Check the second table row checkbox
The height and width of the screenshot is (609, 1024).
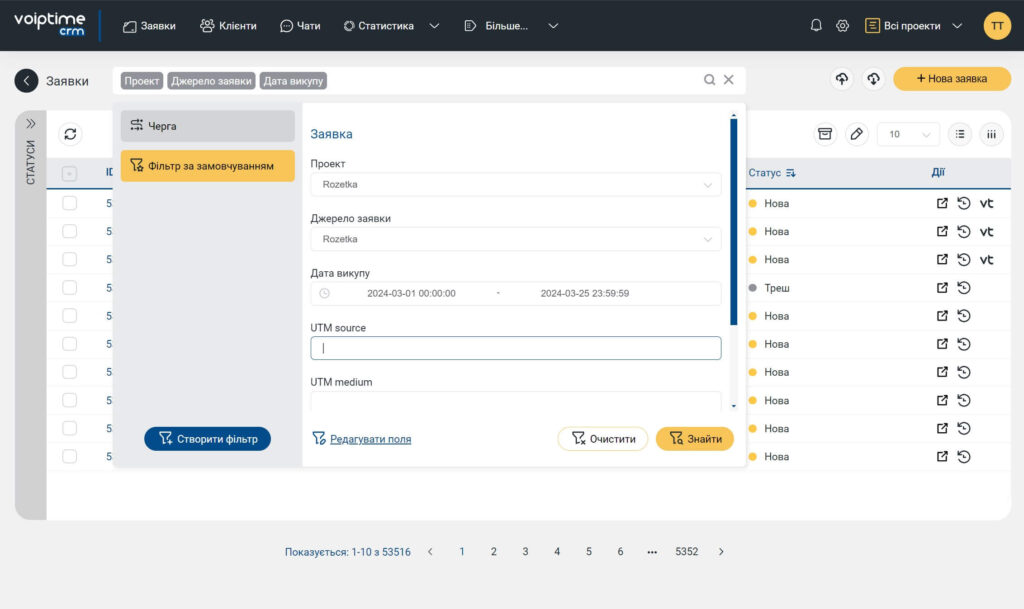(69, 231)
